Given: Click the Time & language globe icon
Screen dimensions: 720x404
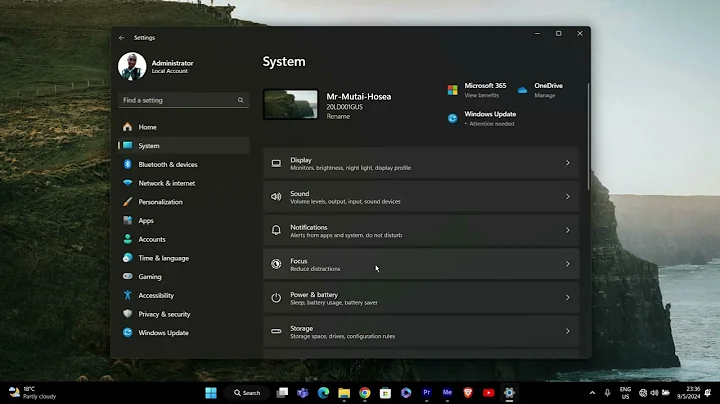Looking at the screenshot, I should pyautogui.click(x=128, y=258).
